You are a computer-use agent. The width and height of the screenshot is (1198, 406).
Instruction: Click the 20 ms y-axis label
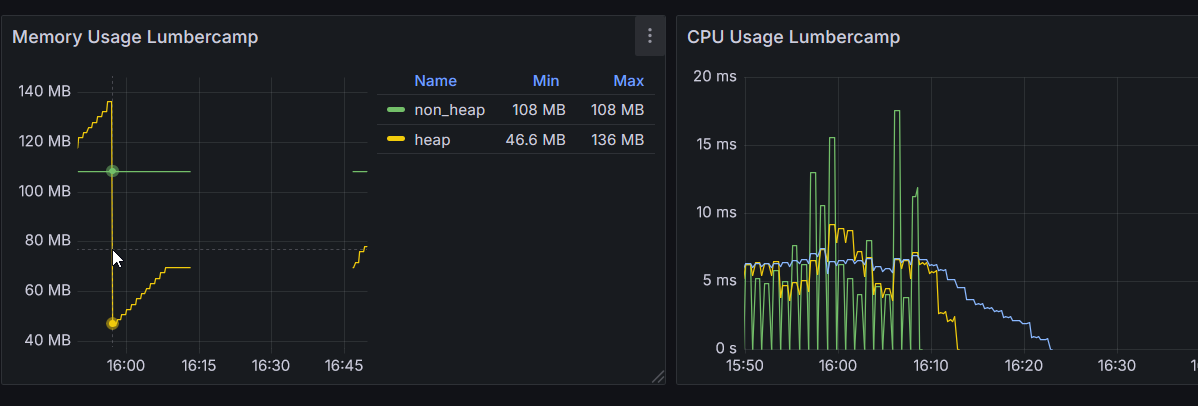714,77
